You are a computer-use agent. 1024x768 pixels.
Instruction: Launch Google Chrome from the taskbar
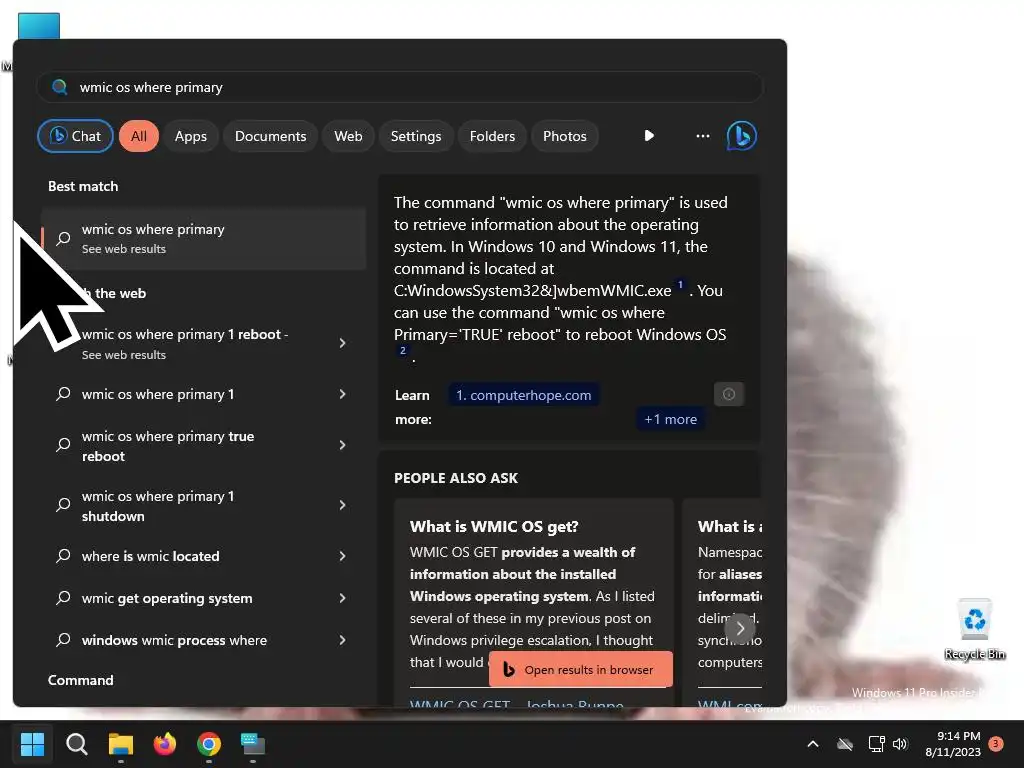point(209,744)
